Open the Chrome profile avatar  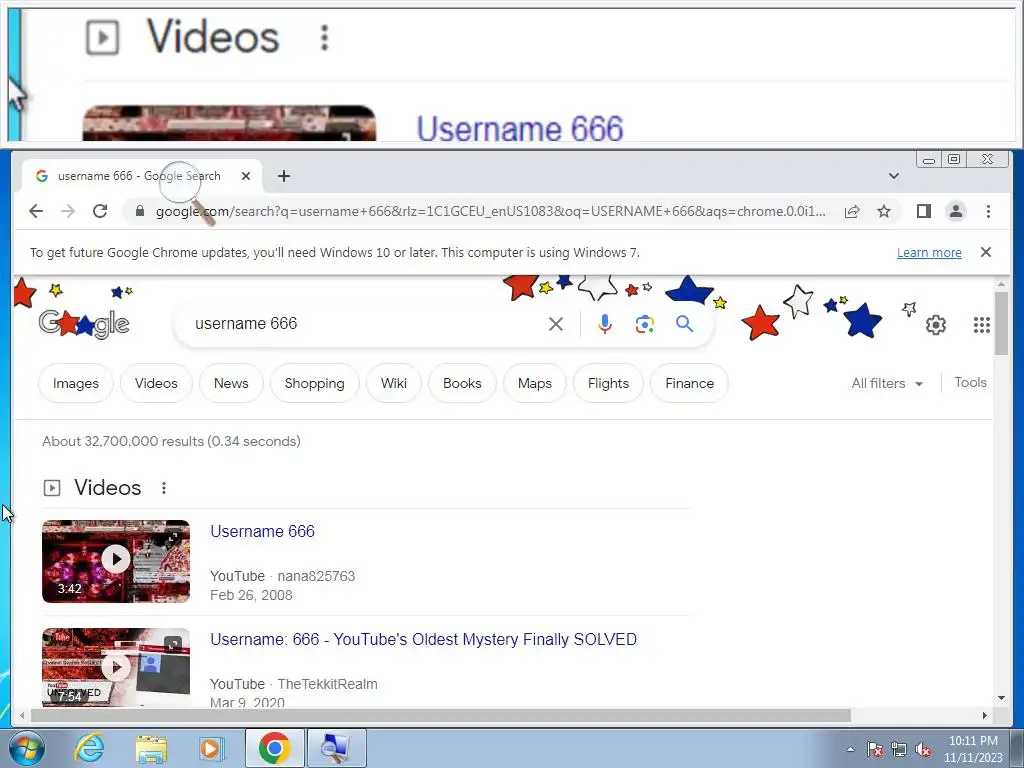tap(955, 211)
